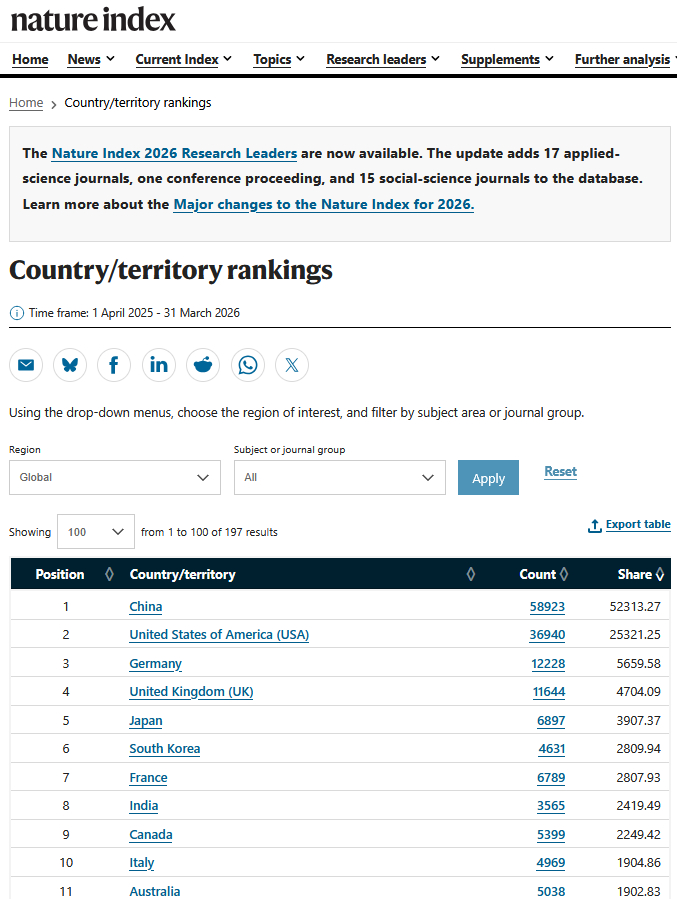Click Australia's count 5038
Screen dimensions: 677x899
551,892
